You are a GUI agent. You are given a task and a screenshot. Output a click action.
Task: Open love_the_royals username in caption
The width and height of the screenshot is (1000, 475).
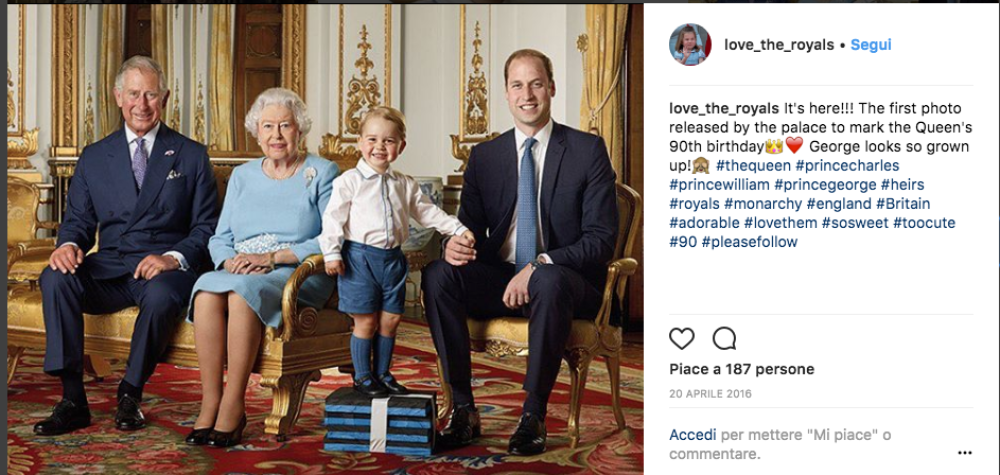724,108
